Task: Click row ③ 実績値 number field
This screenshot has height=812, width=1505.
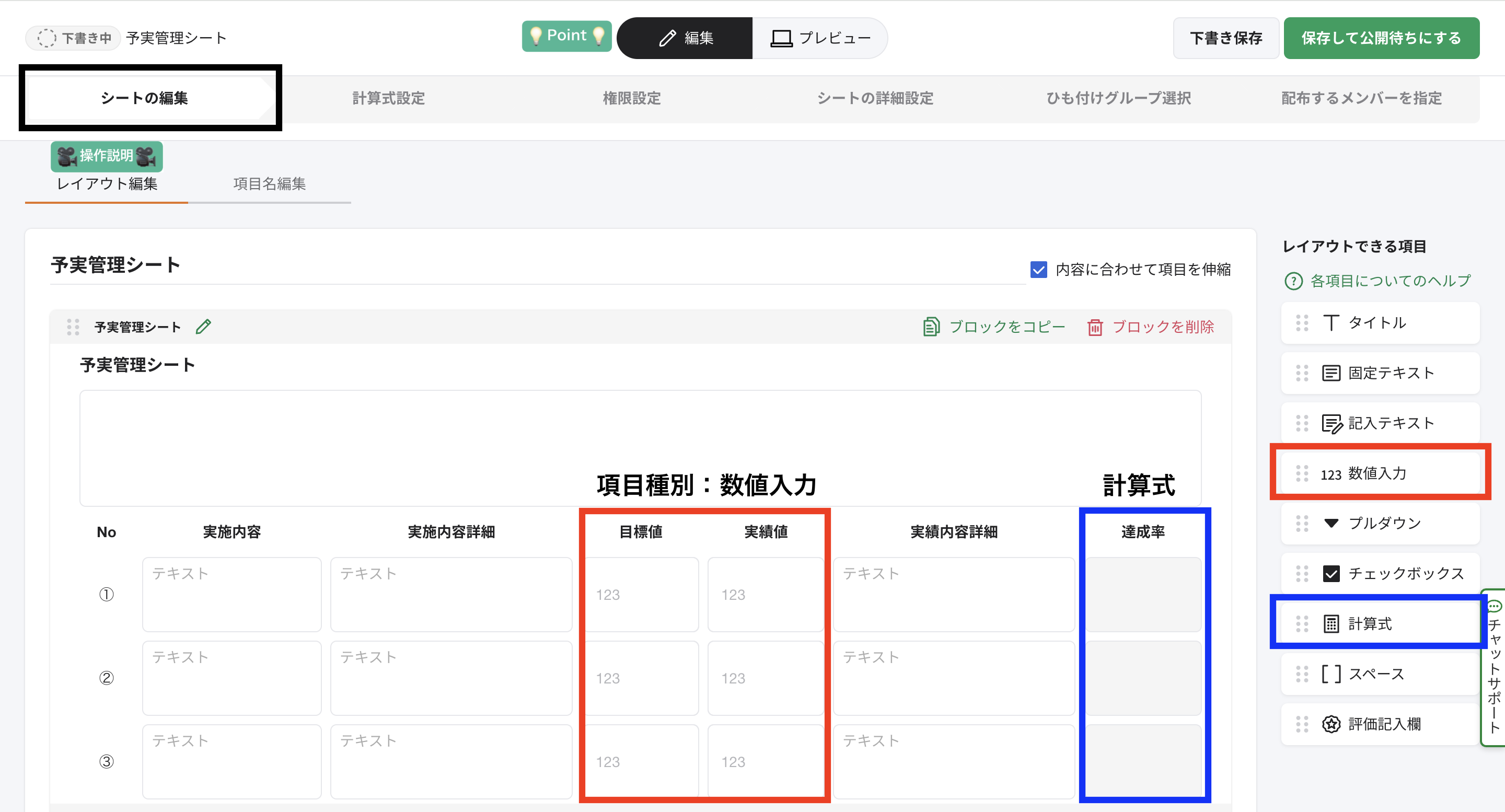Action: 766,762
